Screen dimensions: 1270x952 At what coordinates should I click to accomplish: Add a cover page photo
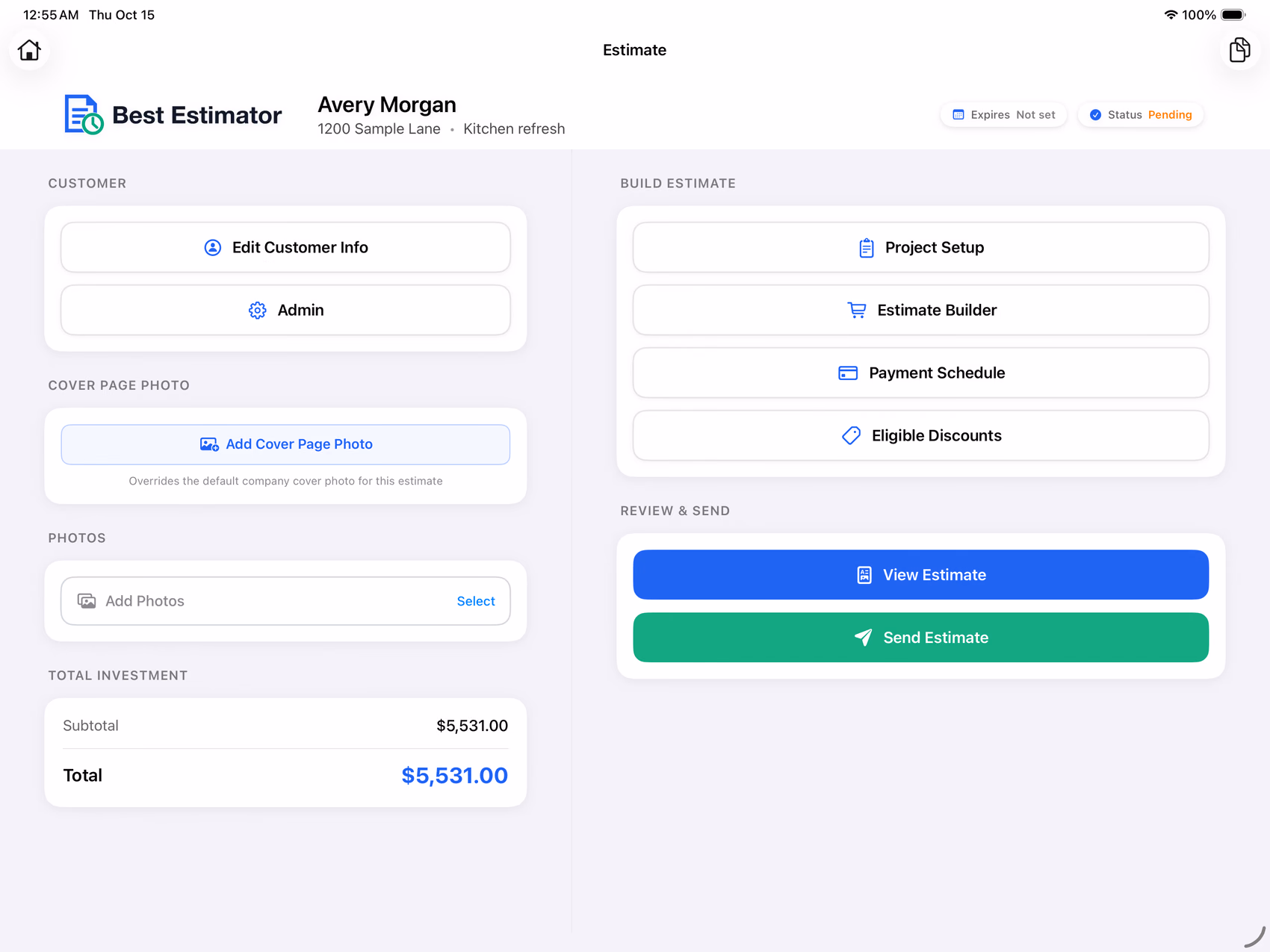pyautogui.click(x=285, y=444)
